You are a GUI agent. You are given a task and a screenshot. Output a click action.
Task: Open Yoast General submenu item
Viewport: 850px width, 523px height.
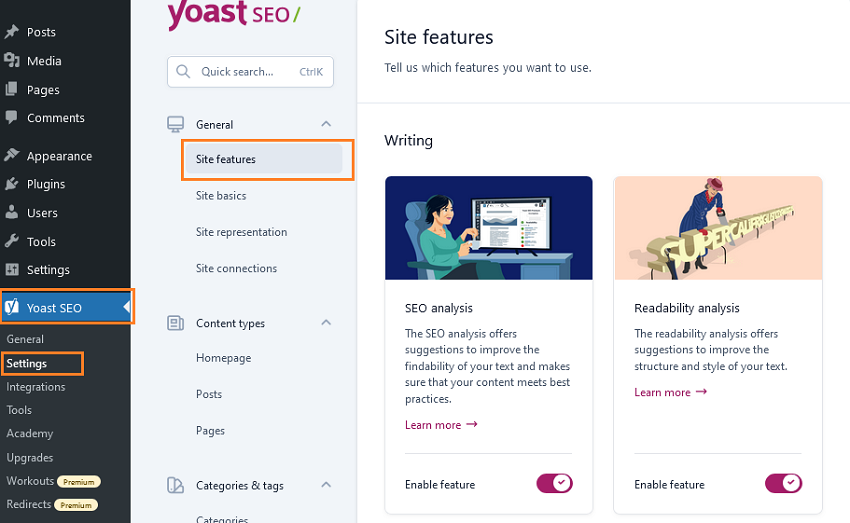[x=25, y=339]
